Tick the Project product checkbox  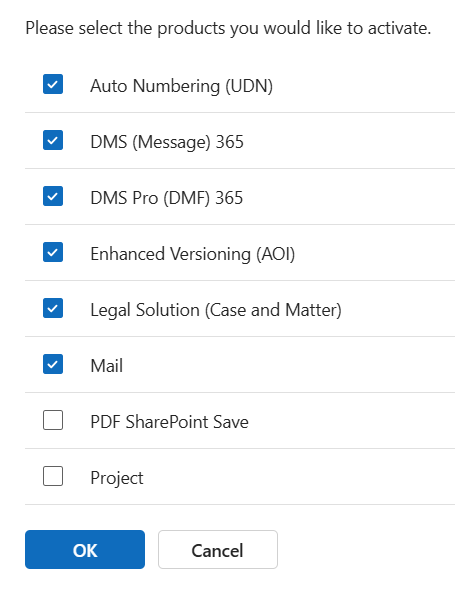[x=53, y=476]
